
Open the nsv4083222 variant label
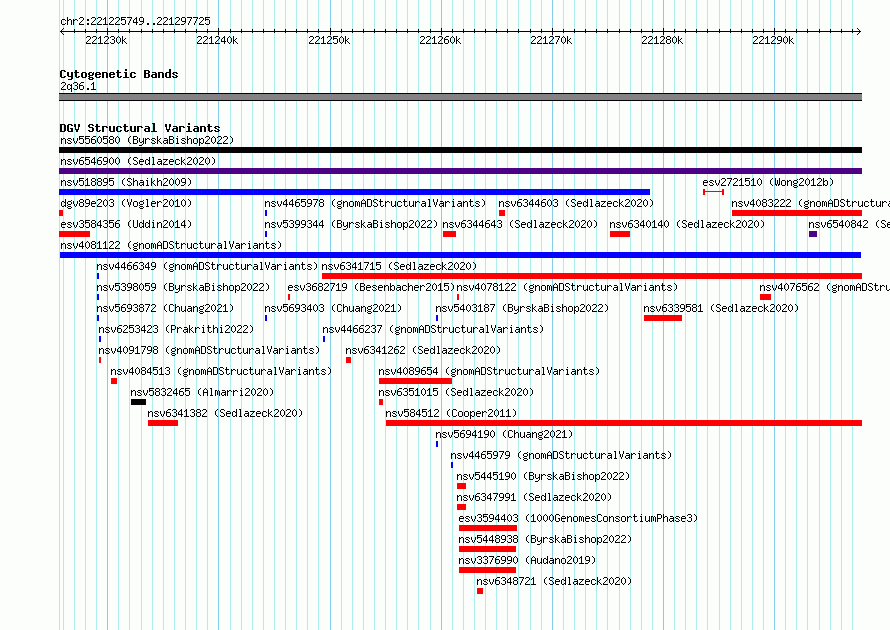[811, 203]
